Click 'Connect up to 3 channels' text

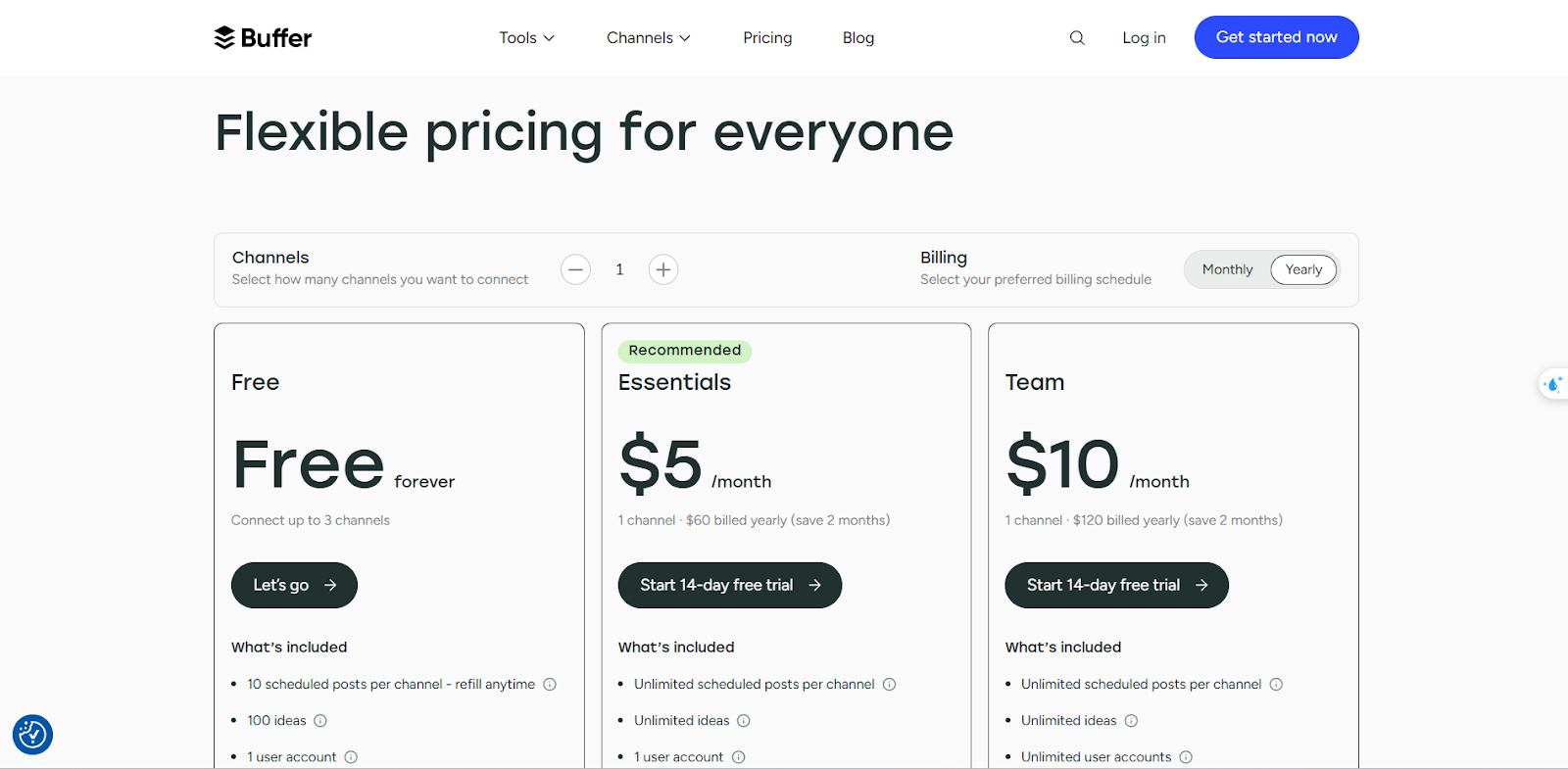click(x=311, y=520)
